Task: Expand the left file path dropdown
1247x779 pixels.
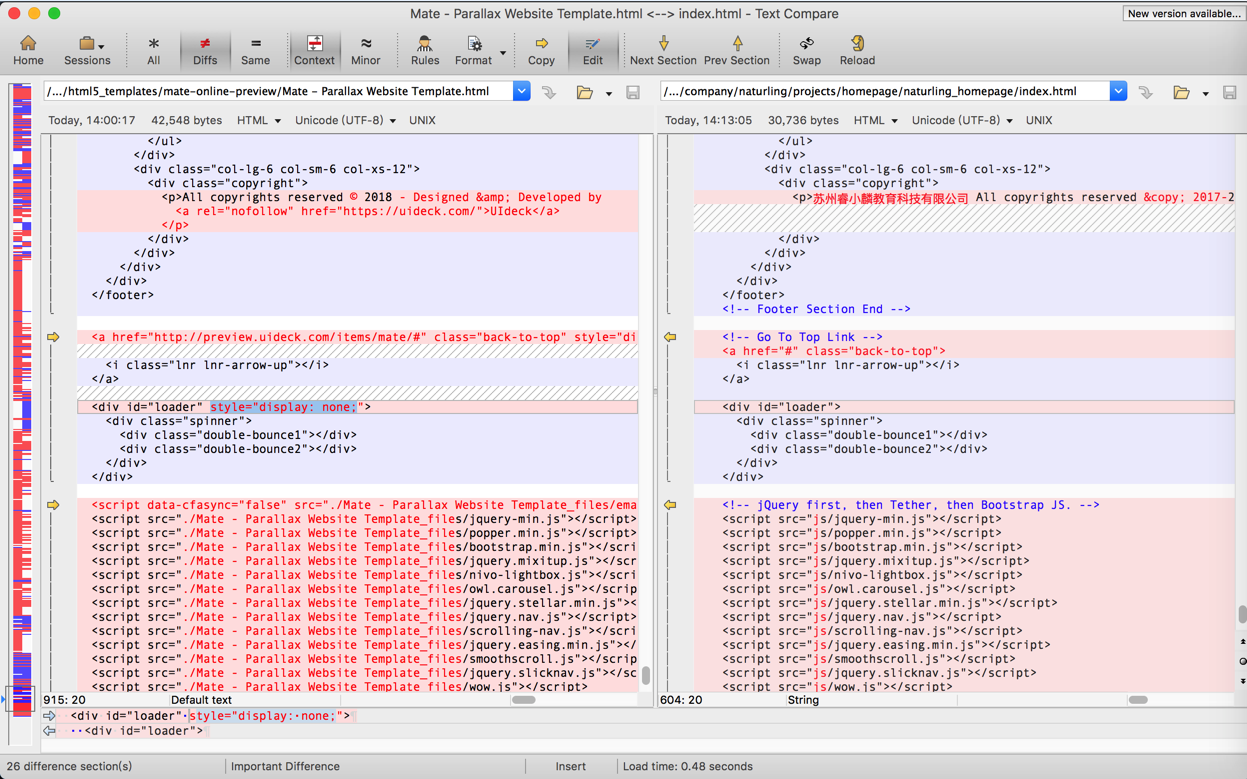Action: (x=521, y=91)
